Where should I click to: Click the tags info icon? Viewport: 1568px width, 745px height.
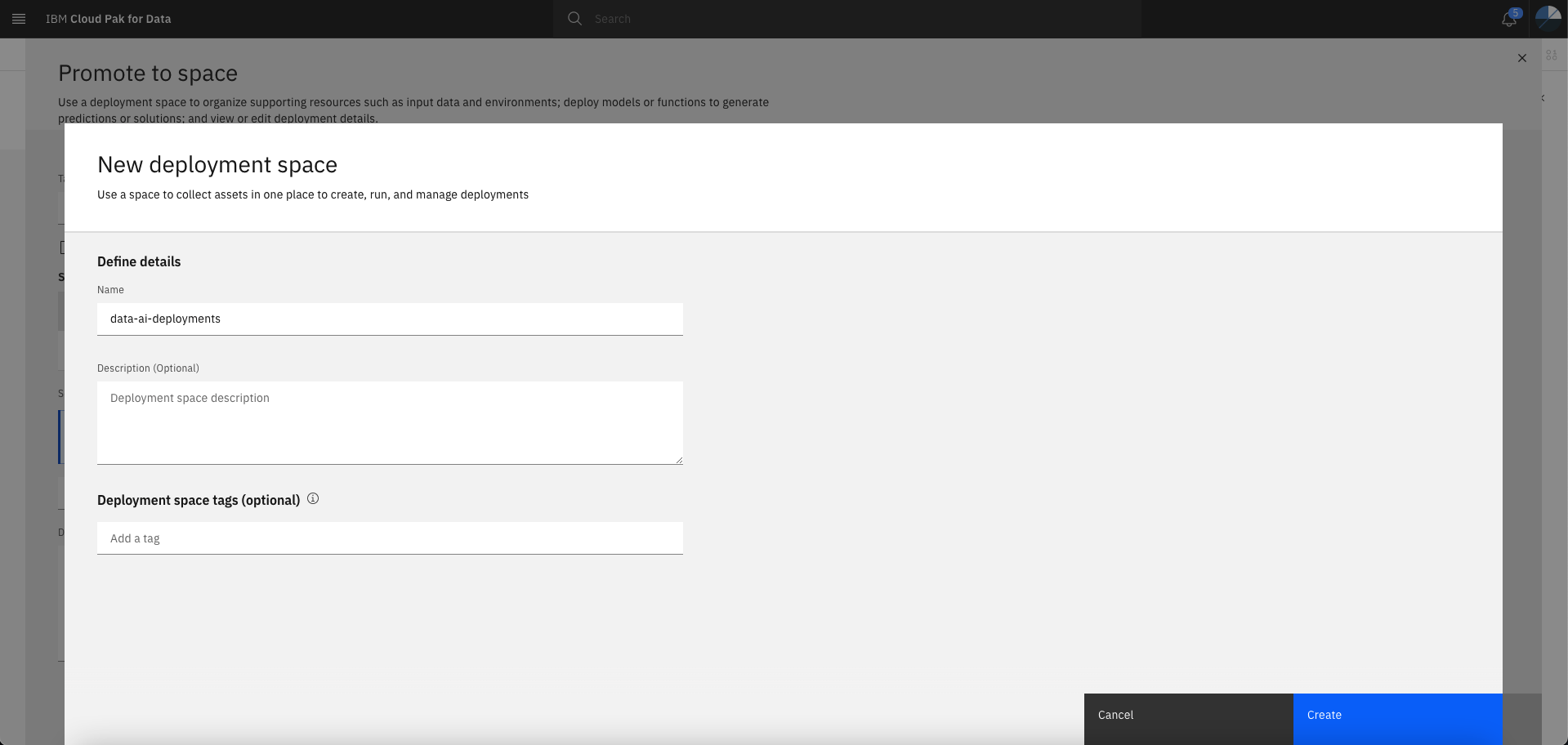(x=313, y=498)
